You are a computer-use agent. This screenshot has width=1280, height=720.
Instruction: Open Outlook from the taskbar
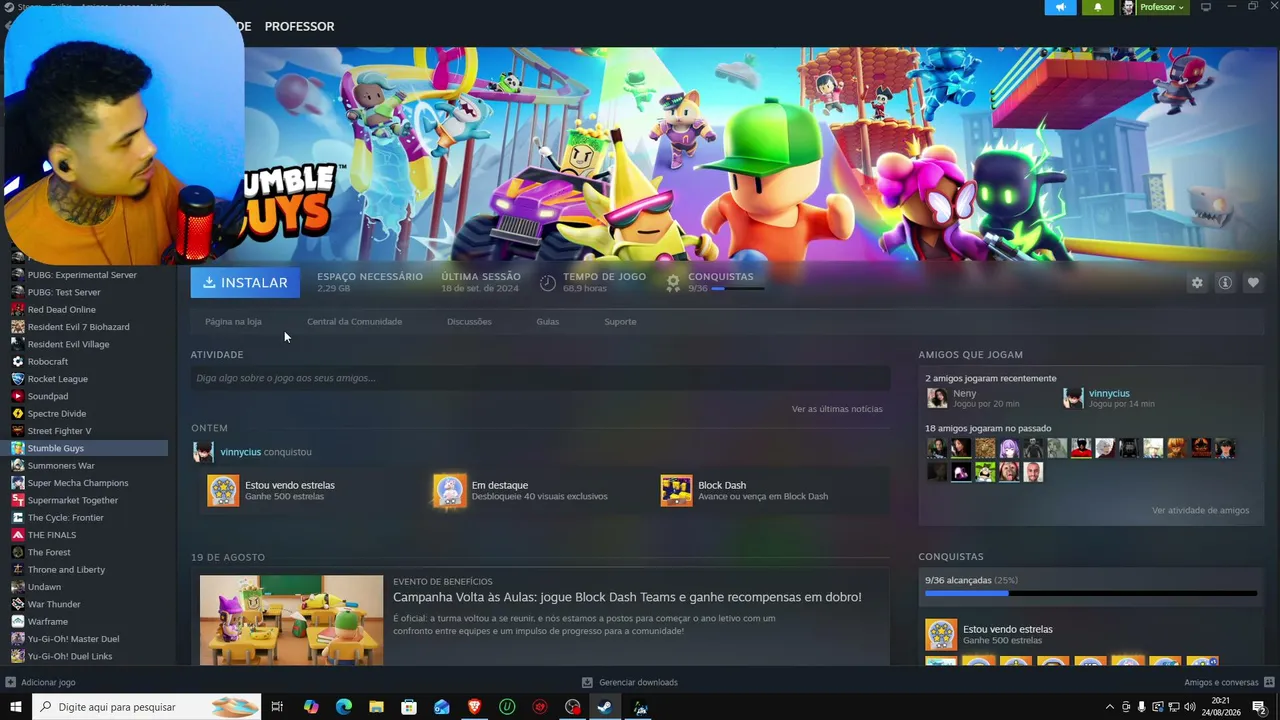(x=442, y=707)
